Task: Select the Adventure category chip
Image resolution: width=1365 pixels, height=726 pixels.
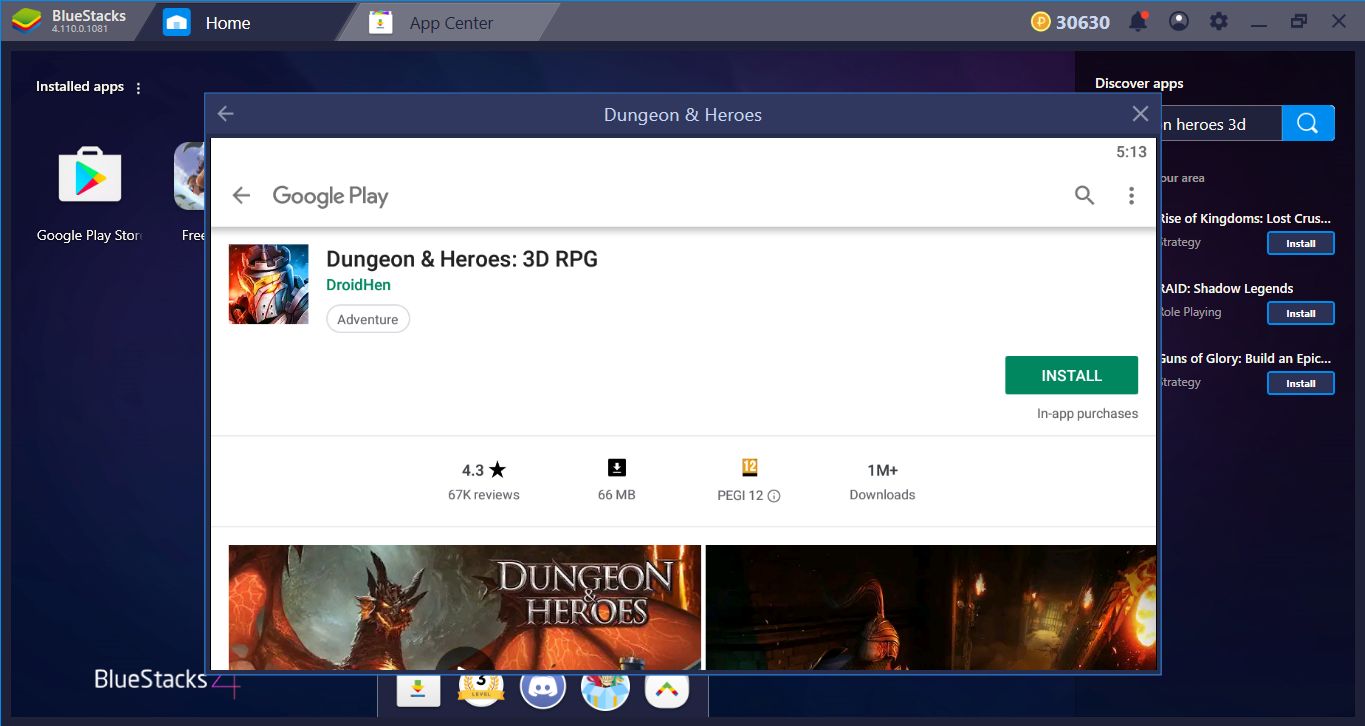Action: 368,319
